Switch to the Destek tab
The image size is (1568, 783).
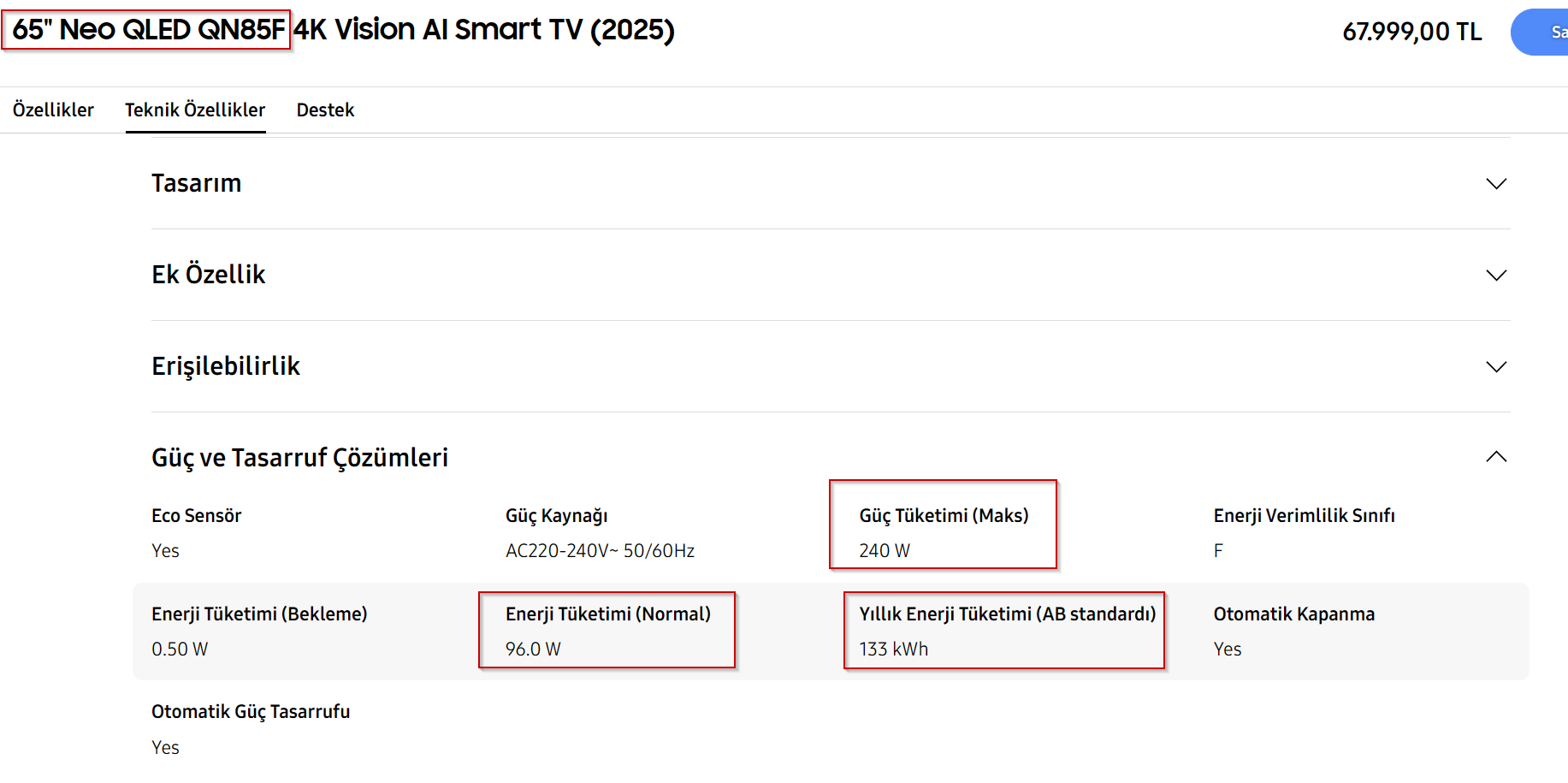point(325,110)
